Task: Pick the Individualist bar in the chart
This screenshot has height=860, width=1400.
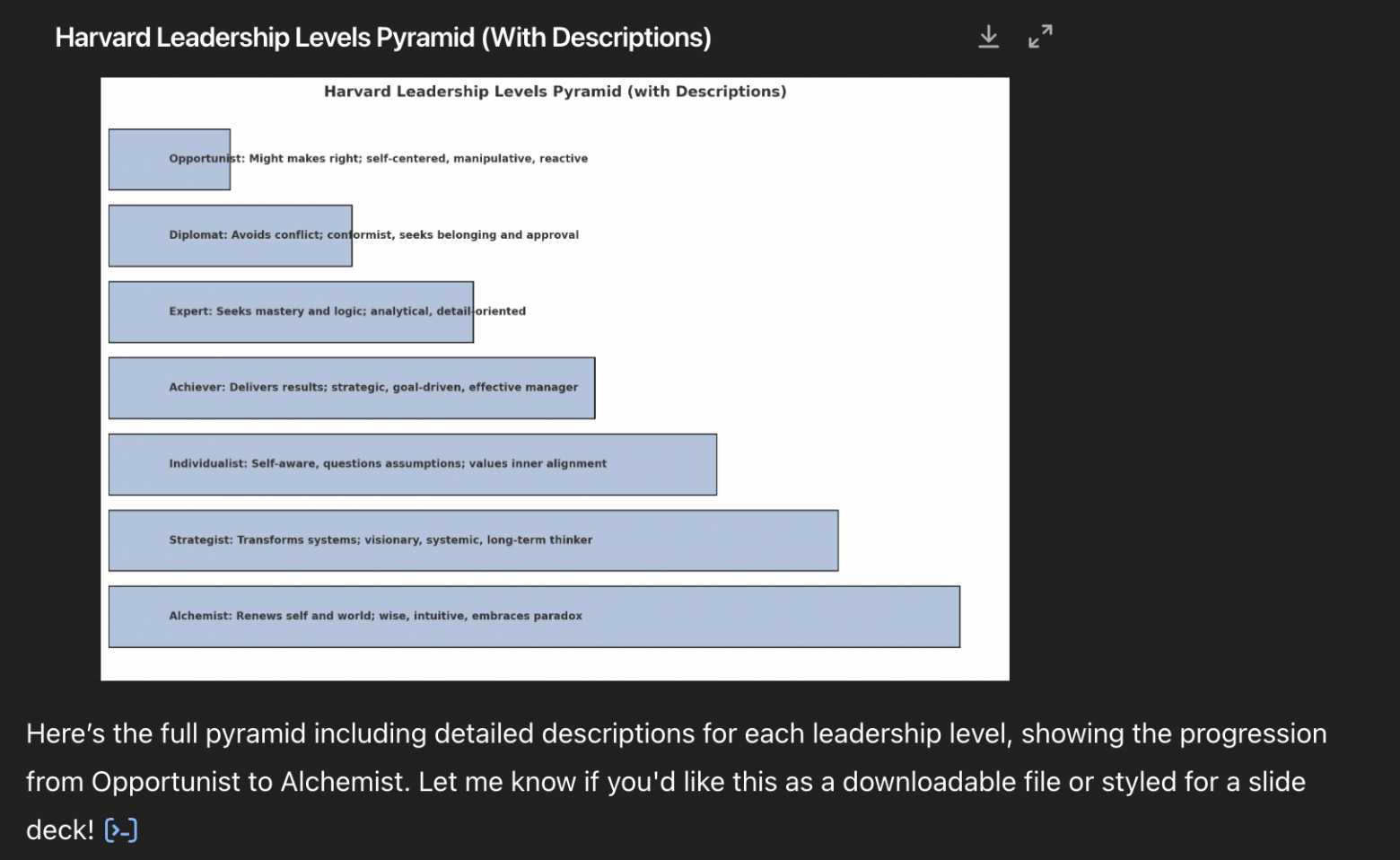Action: click(x=412, y=464)
